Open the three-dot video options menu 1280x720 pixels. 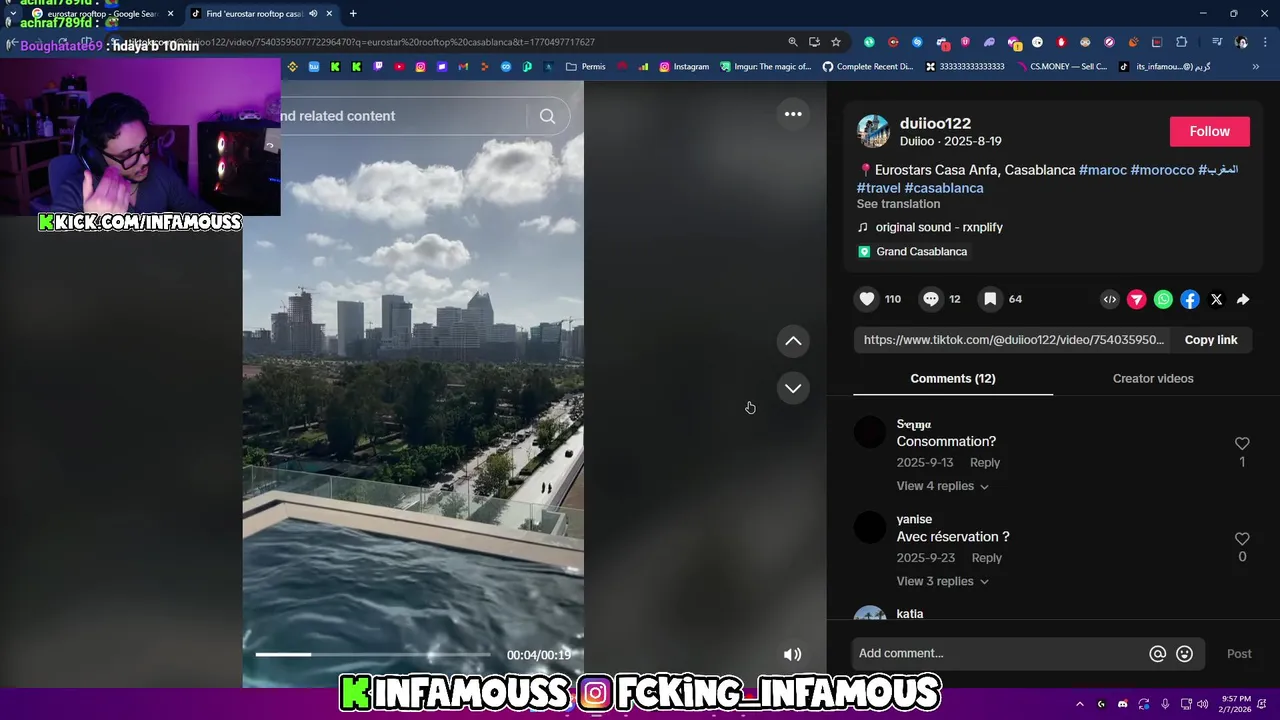click(x=793, y=114)
